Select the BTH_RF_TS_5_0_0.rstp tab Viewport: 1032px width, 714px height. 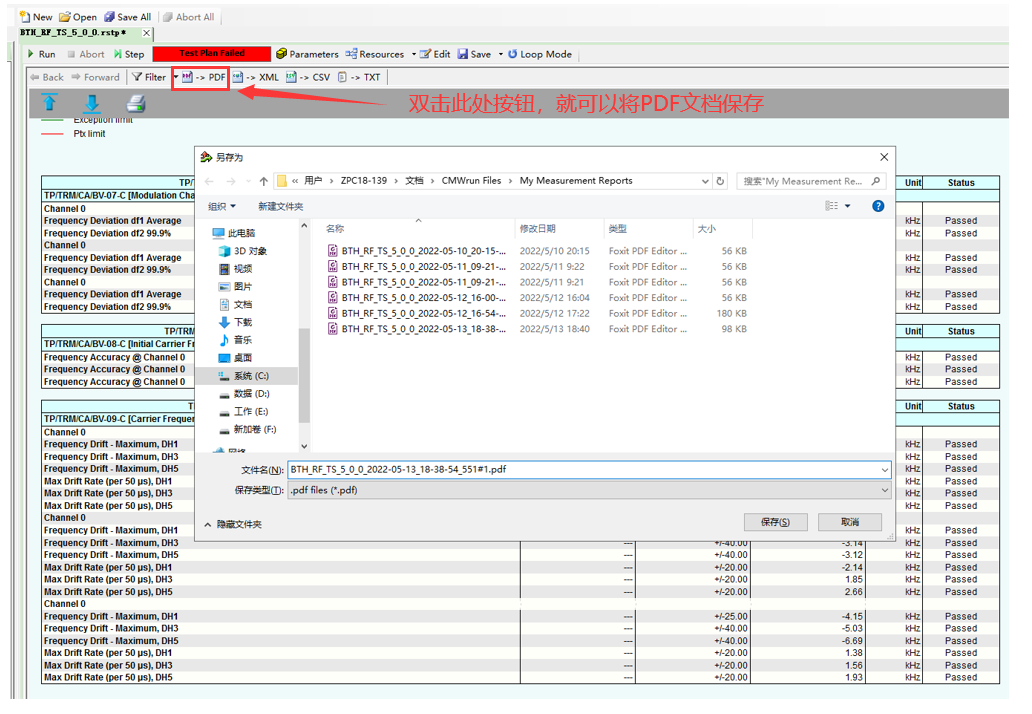(73, 33)
